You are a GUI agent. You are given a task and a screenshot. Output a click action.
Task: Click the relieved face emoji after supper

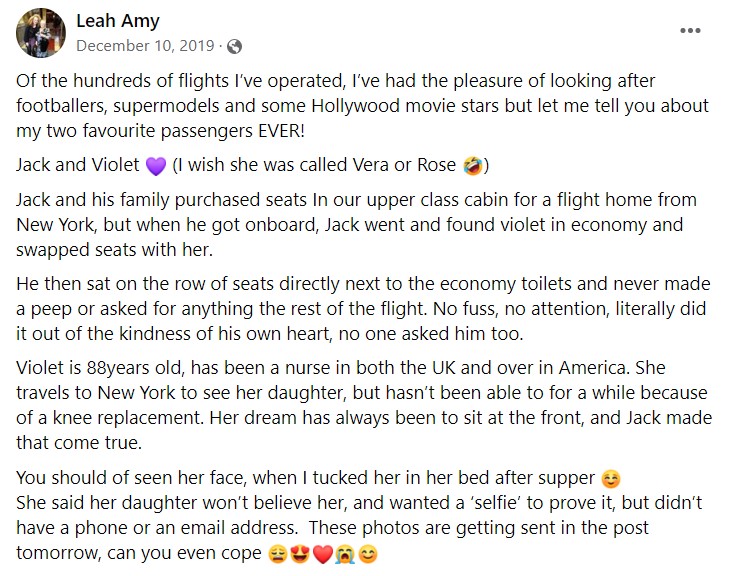(610, 479)
